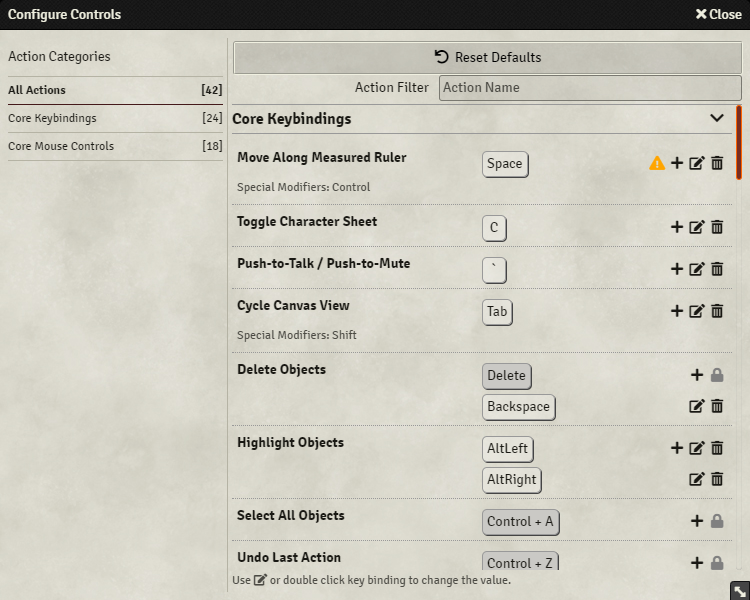Delete the Space key binding

pyautogui.click(x=717, y=163)
